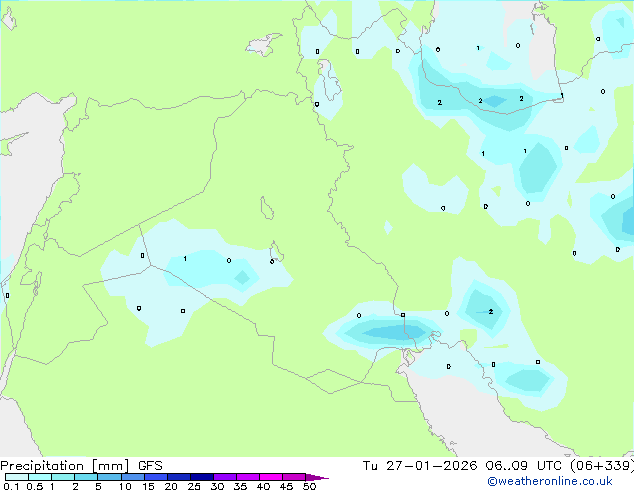Click the legend tick label '30'
The height and width of the screenshot is (490, 634).
click(x=217, y=486)
